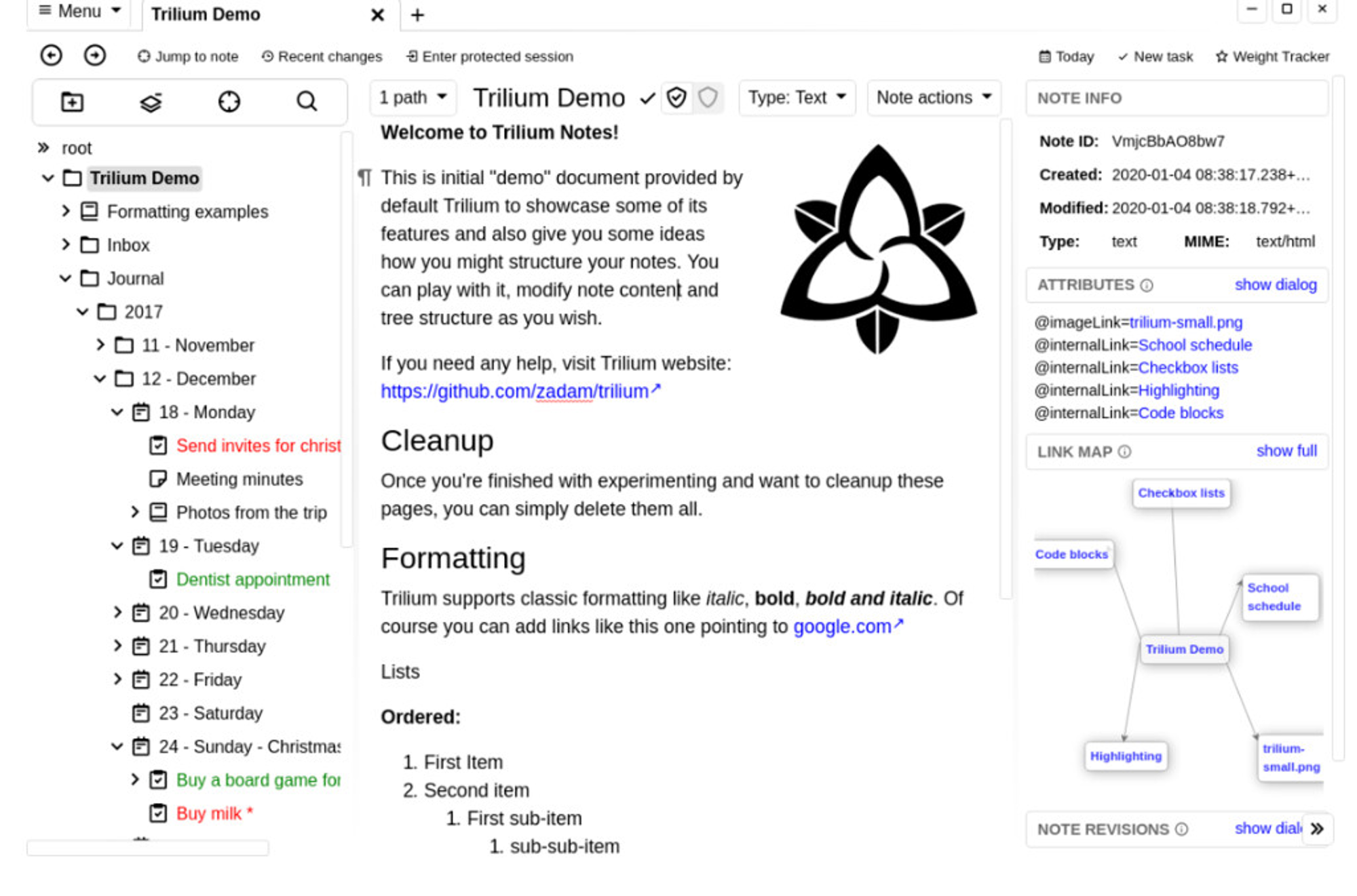Open the google.com link in note
This screenshot has width=1357, height=896.
pyautogui.click(x=848, y=626)
